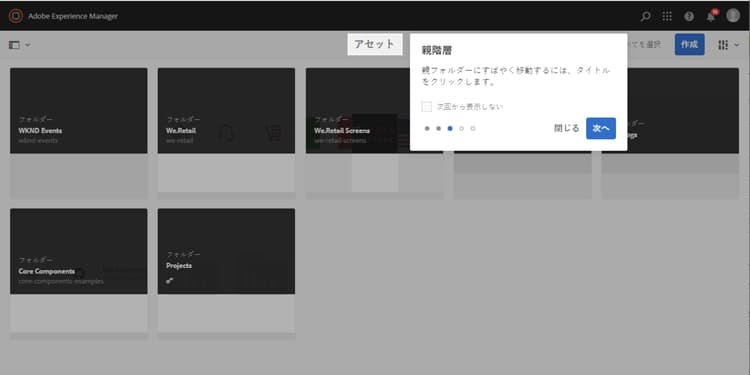This screenshot has width=750, height=375.
Task: Check the 次回から表示しない checkbox
Action: pyautogui.click(x=427, y=107)
